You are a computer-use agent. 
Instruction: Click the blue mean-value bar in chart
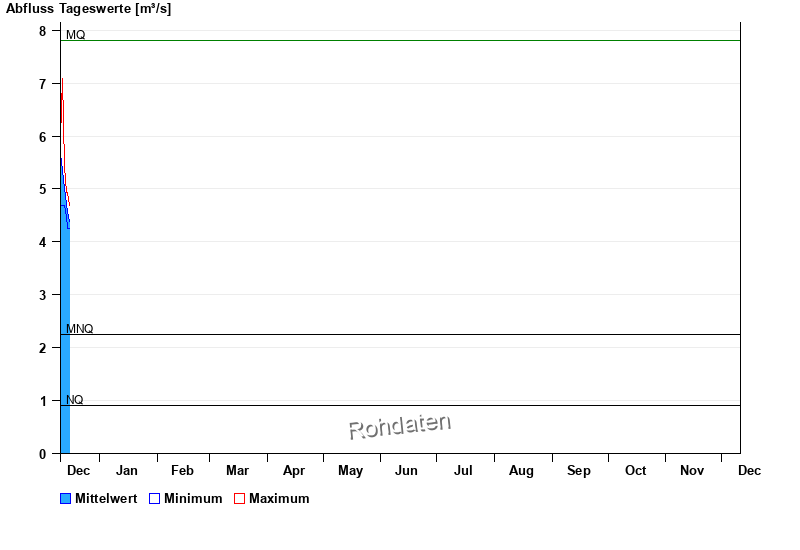[x=65, y=340]
